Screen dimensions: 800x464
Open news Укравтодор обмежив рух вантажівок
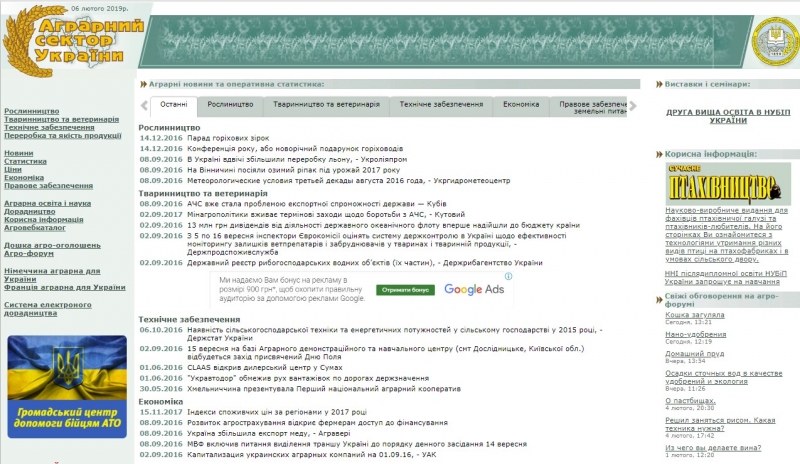click(308, 378)
